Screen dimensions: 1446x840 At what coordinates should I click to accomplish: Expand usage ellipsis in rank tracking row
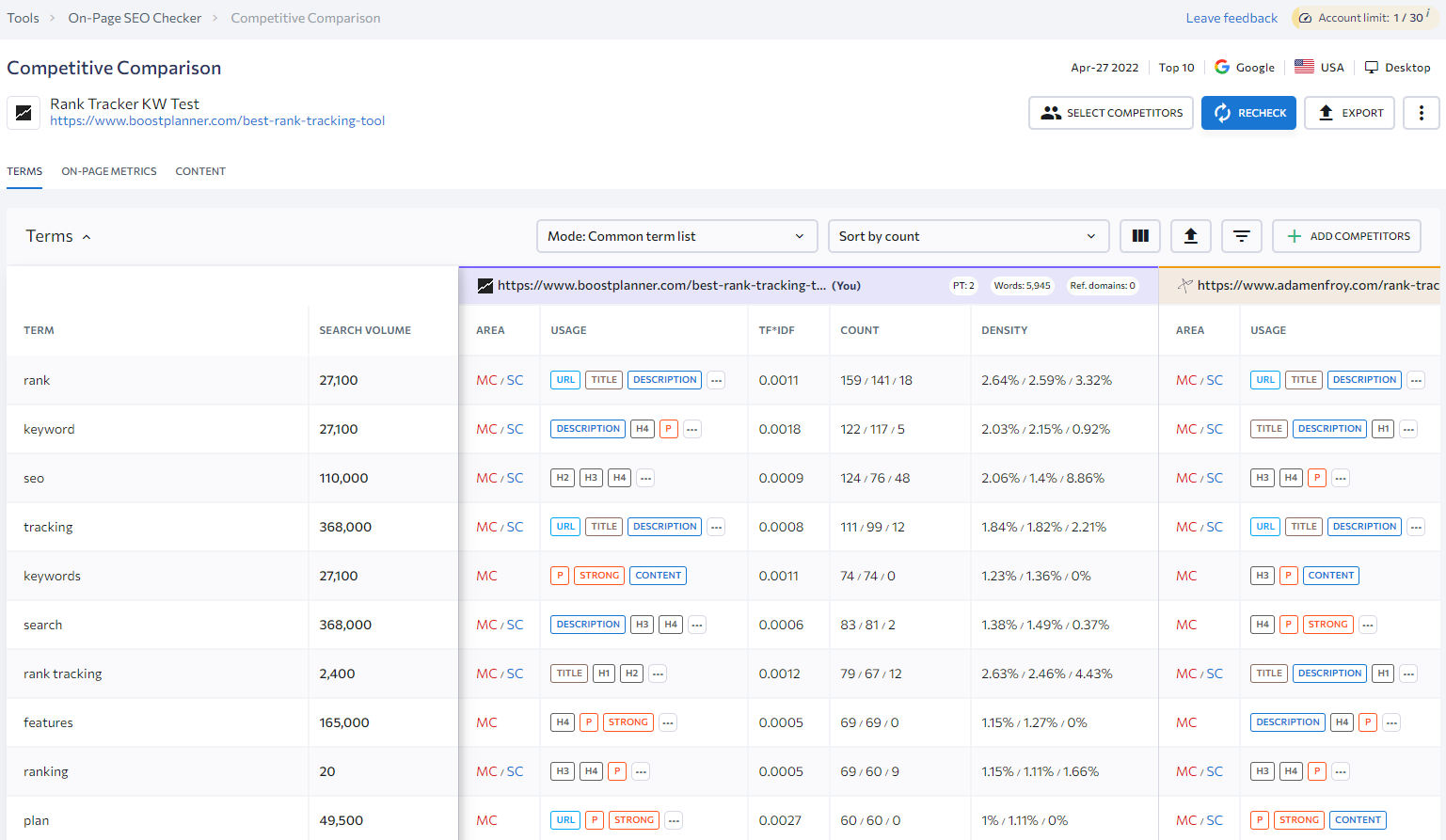pyautogui.click(x=659, y=674)
